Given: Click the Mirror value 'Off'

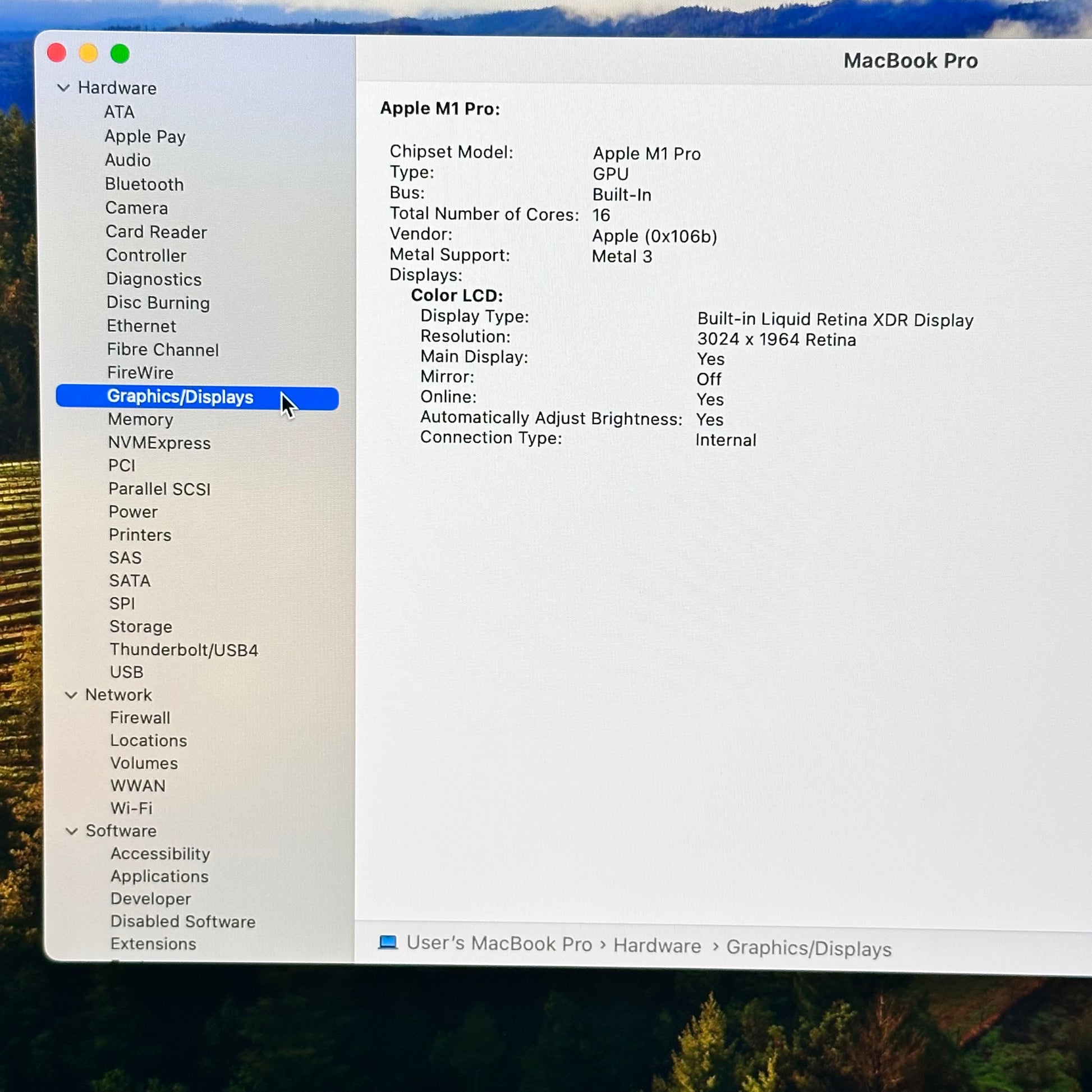Looking at the screenshot, I should 709,379.
